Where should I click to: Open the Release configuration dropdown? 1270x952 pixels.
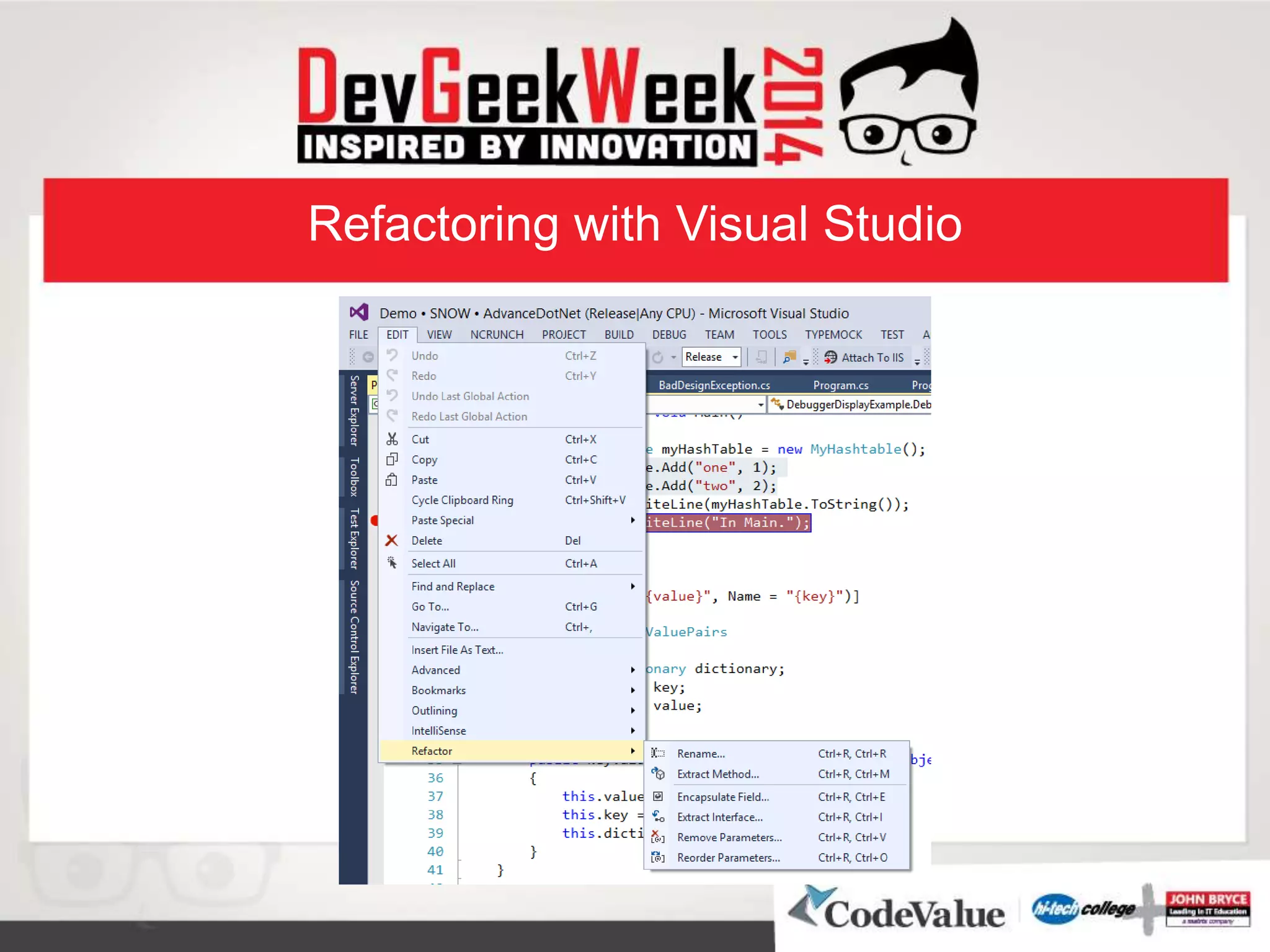tap(735, 358)
